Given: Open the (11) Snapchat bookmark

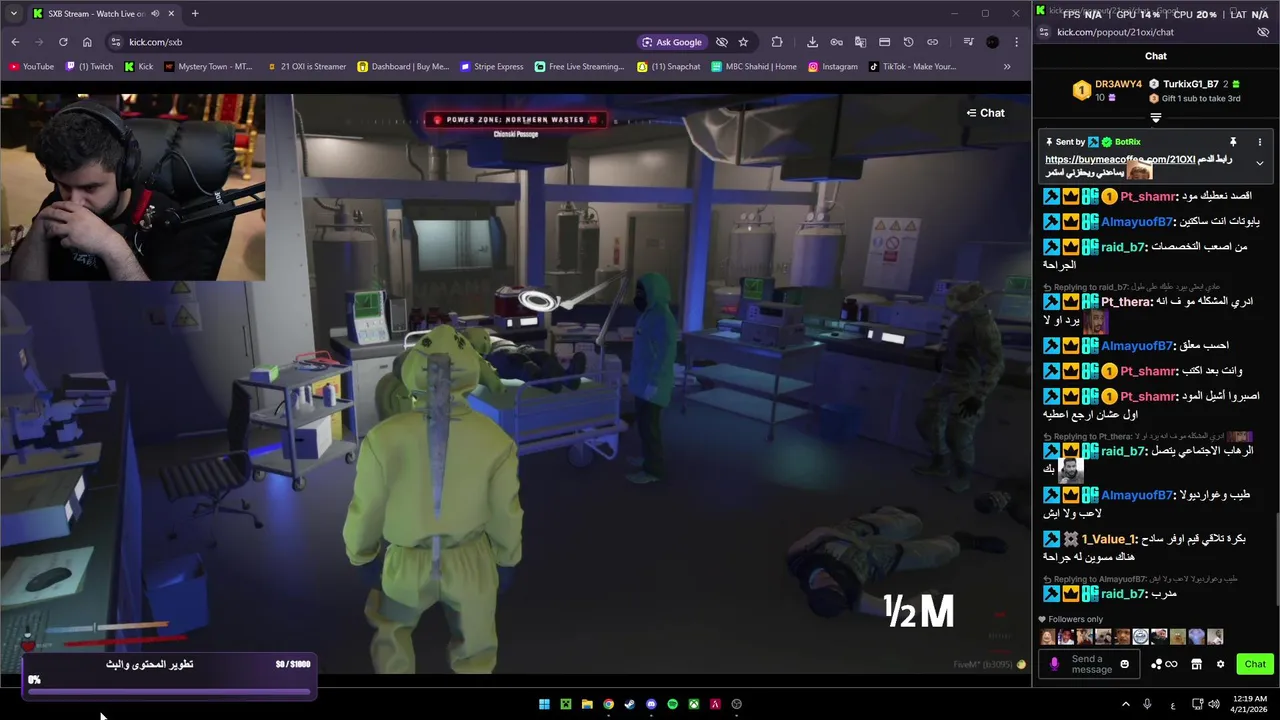Looking at the screenshot, I should [669, 67].
